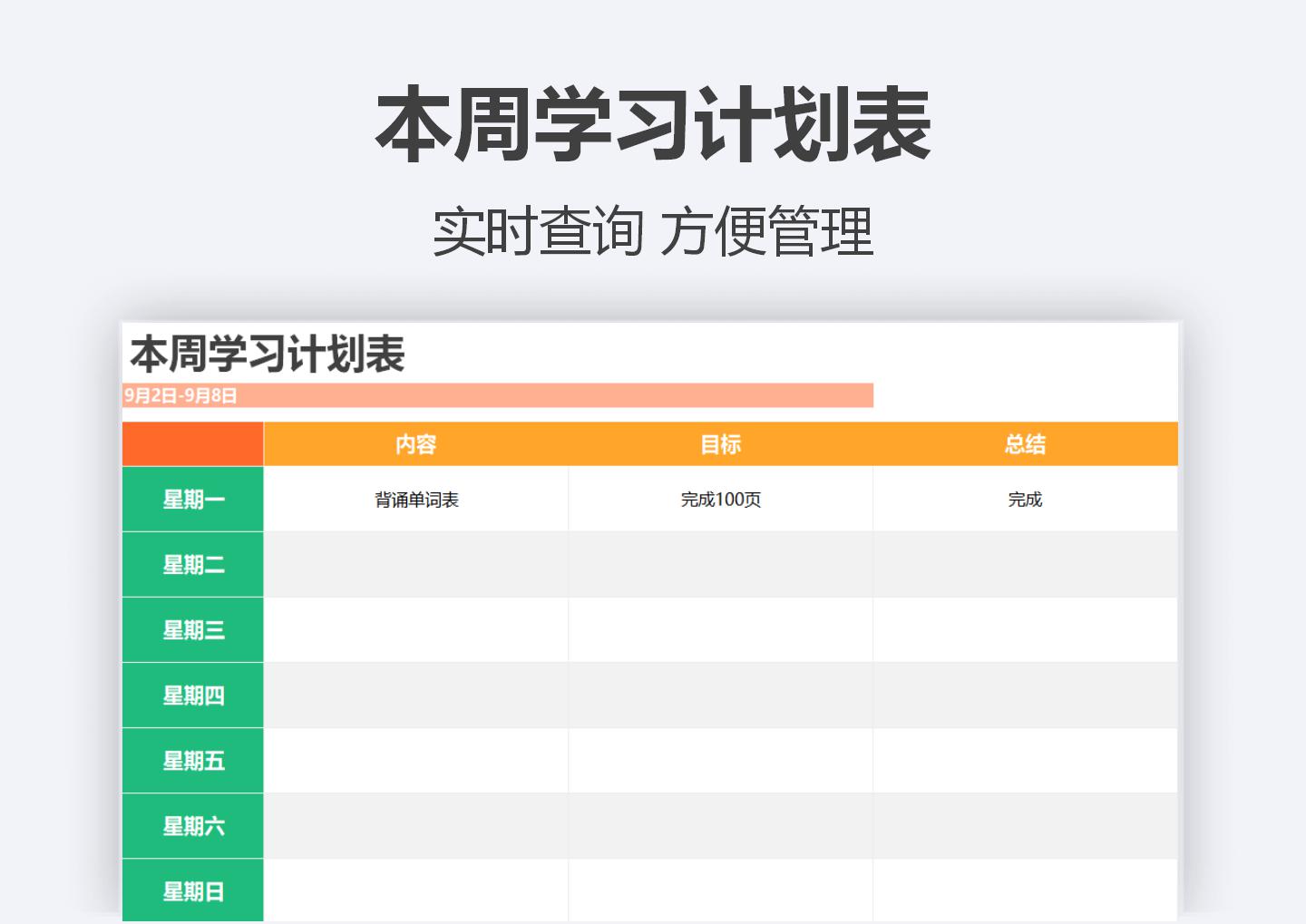Screen dimensions: 1306x924
Task: Click the 内容 column header
Action: coord(414,444)
